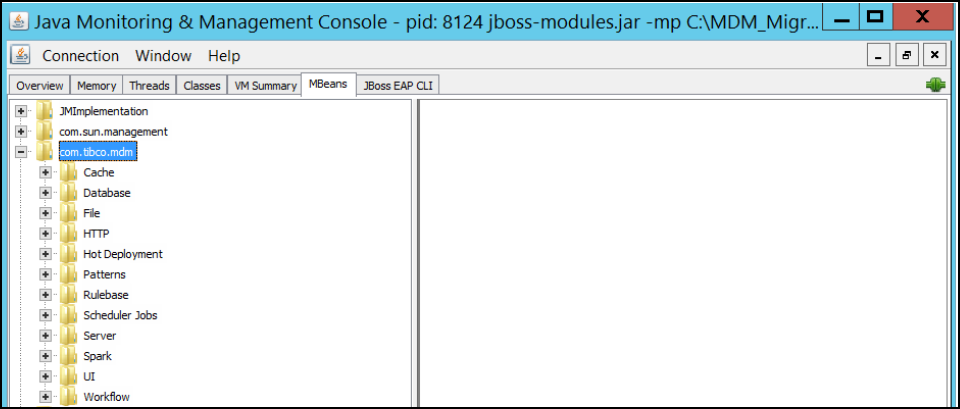
Task: Open the Connection menu
Action: pyautogui.click(x=81, y=56)
